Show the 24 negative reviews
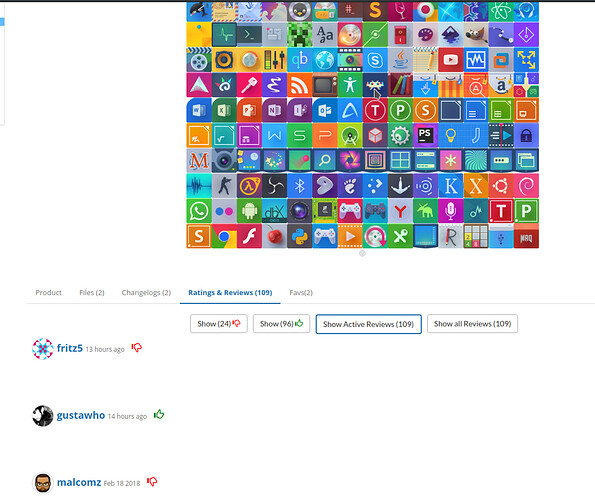The width and height of the screenshot is (595, 499). point(219,324)
